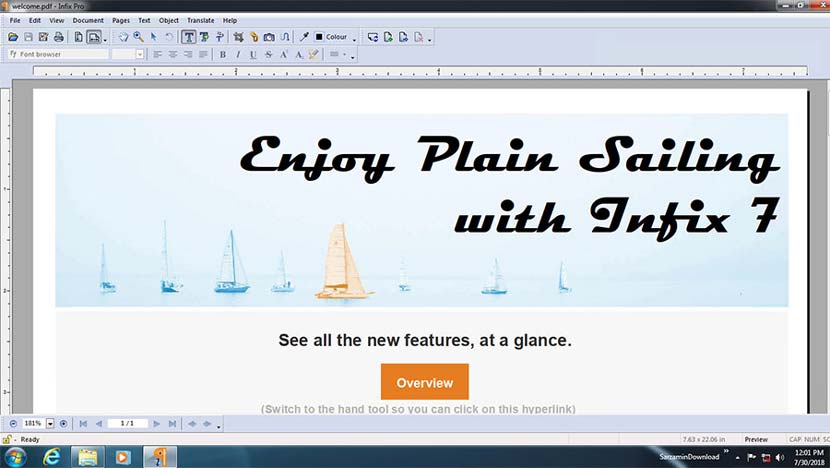Click the Undo icon

169,37
